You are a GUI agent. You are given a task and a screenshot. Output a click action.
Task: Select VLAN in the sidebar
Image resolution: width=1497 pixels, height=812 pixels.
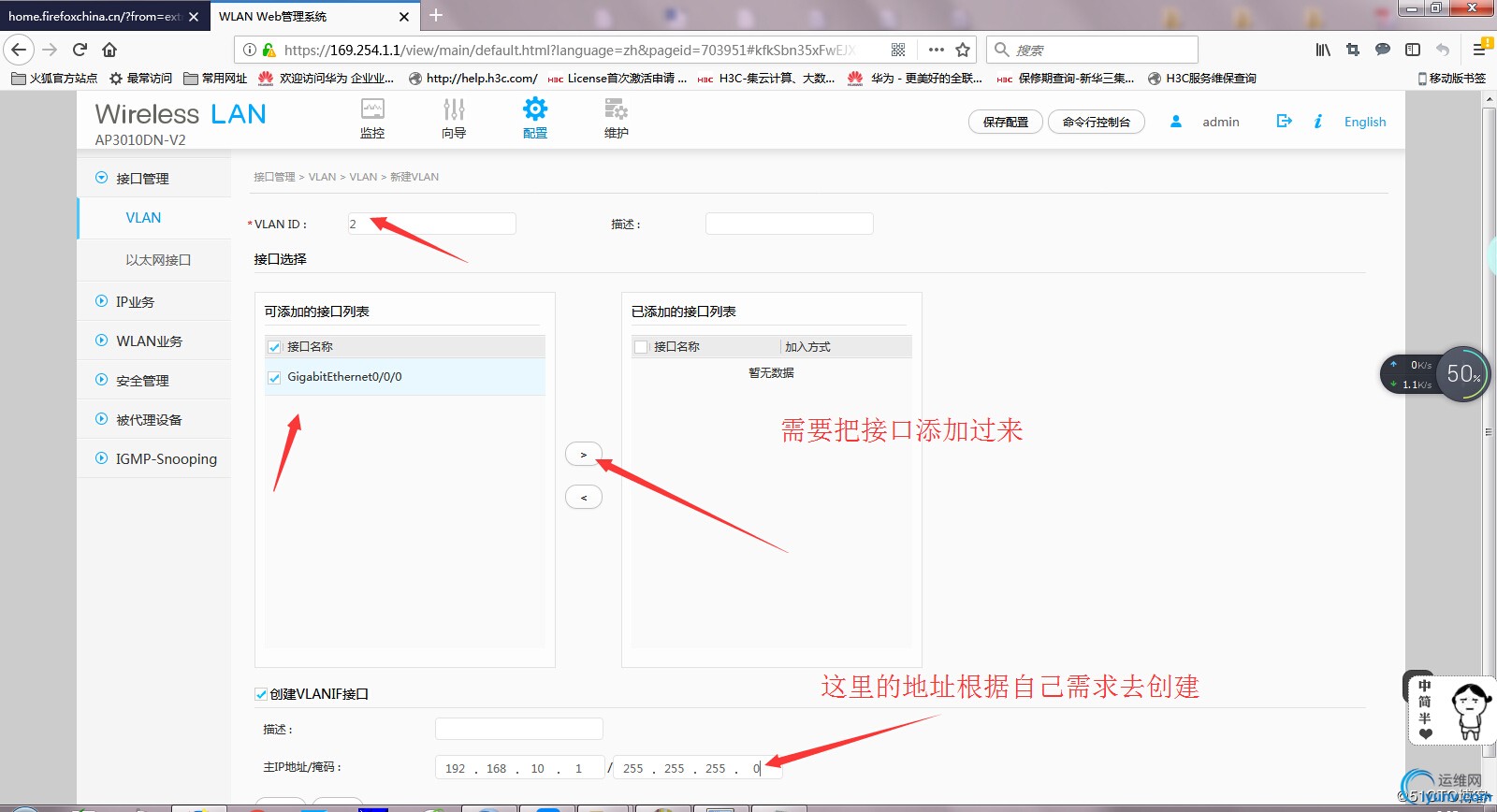[x=143, y=217]
